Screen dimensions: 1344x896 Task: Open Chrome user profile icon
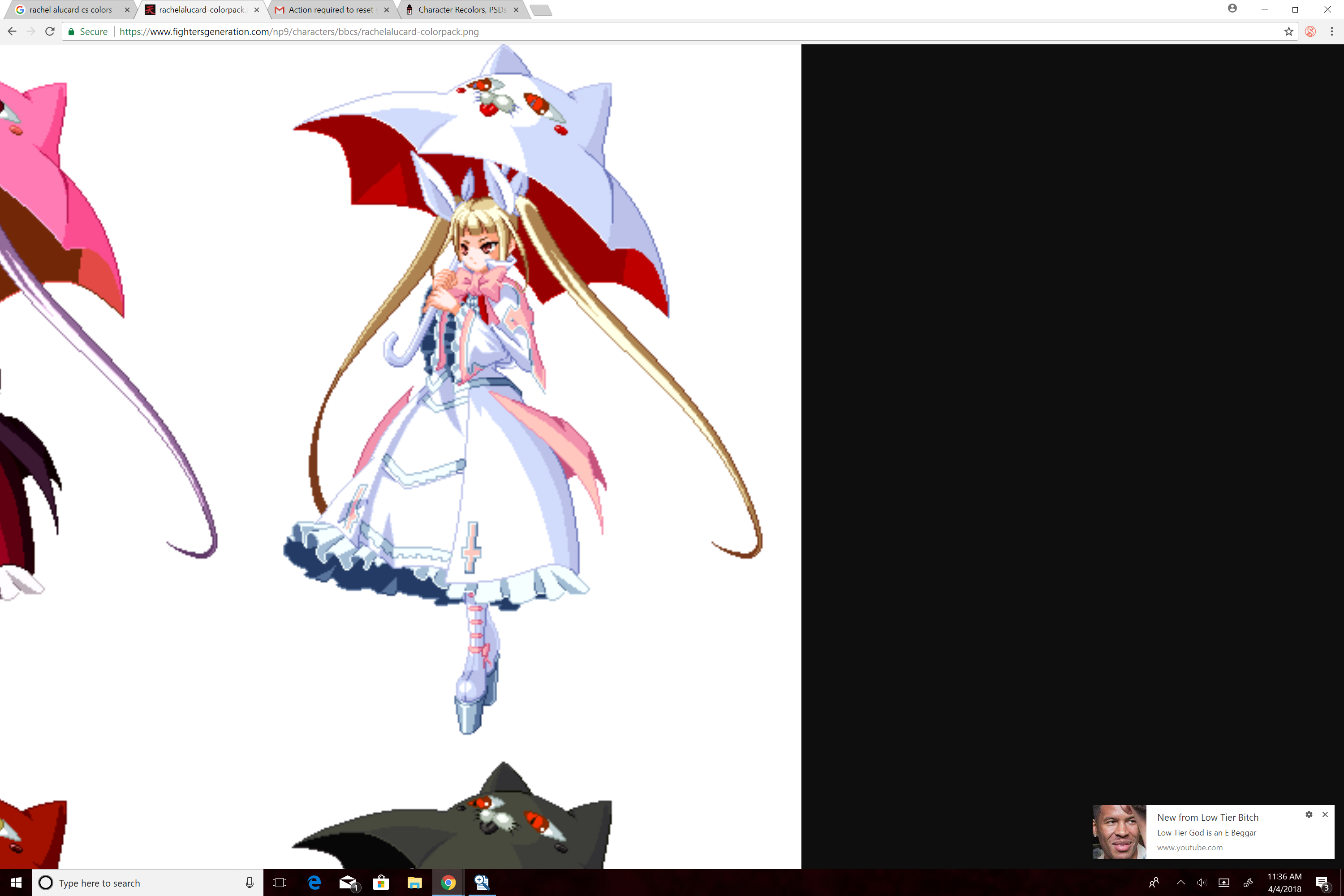pyautogui.click(x=1232, y=9)
